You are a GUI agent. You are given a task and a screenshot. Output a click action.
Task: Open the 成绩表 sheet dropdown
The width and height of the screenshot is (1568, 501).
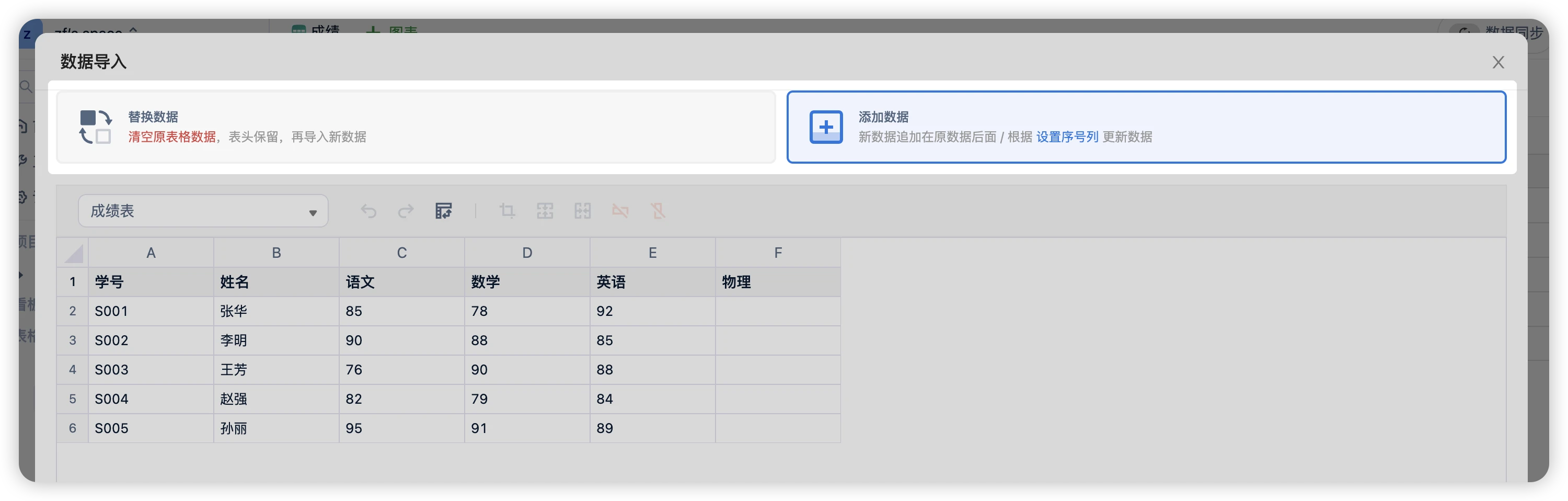[203, 211]
